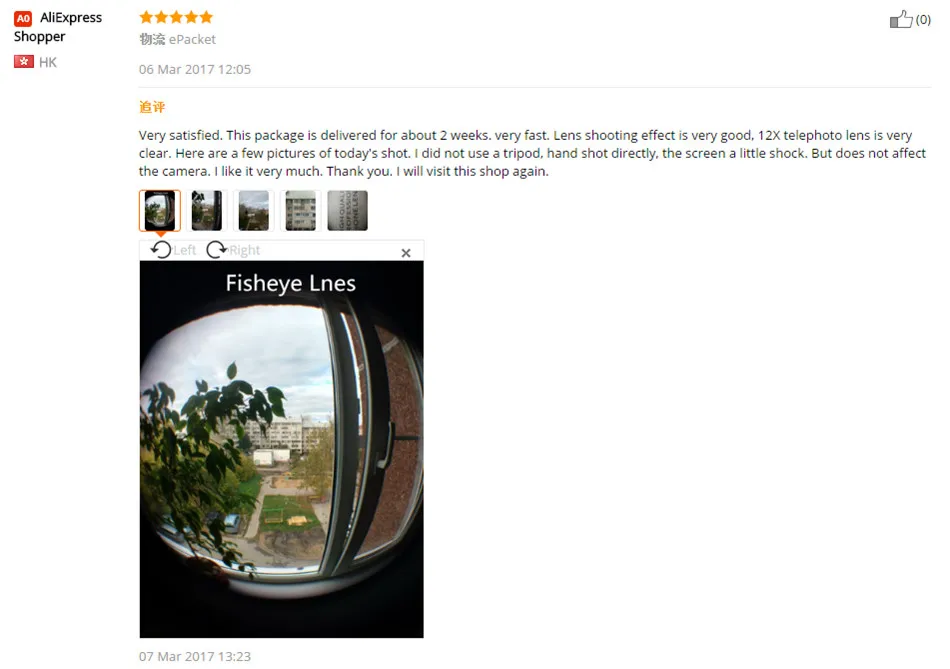The height and width of the screenshot is (669, 950).
Task: Click the ePacket shipping text
Action: point(192,39)
